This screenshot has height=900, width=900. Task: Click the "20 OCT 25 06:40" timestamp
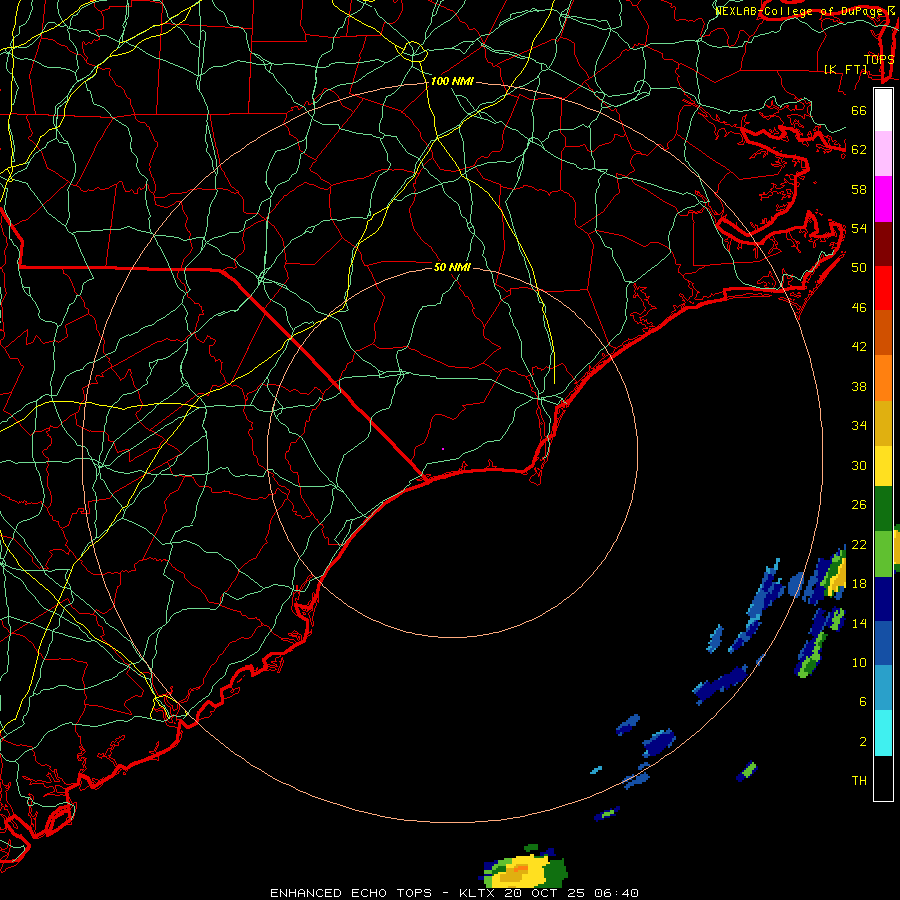click(x=571, y=893)
